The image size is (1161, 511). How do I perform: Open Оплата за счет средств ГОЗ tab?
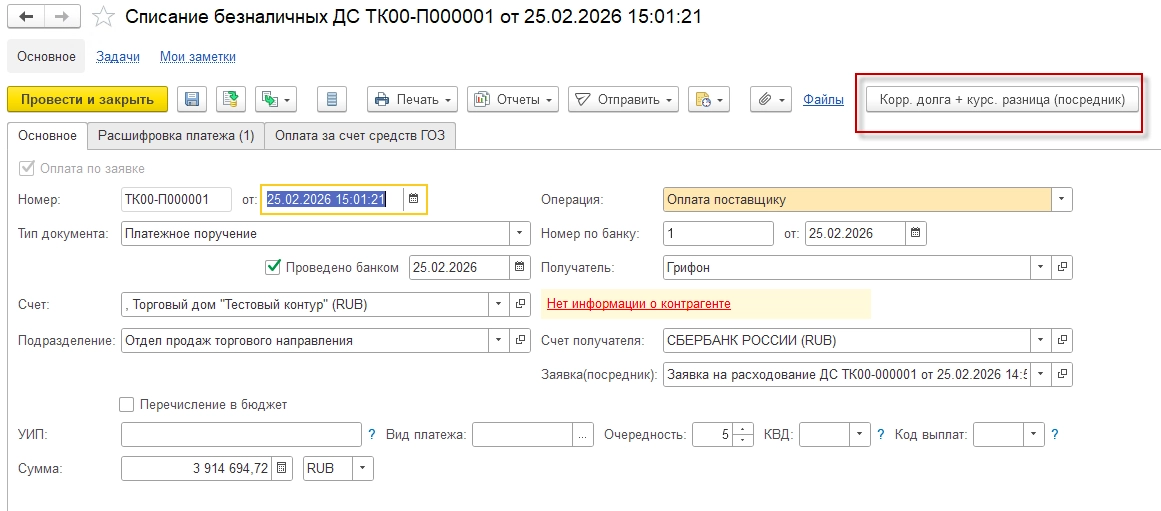click(x=360, y=136)
